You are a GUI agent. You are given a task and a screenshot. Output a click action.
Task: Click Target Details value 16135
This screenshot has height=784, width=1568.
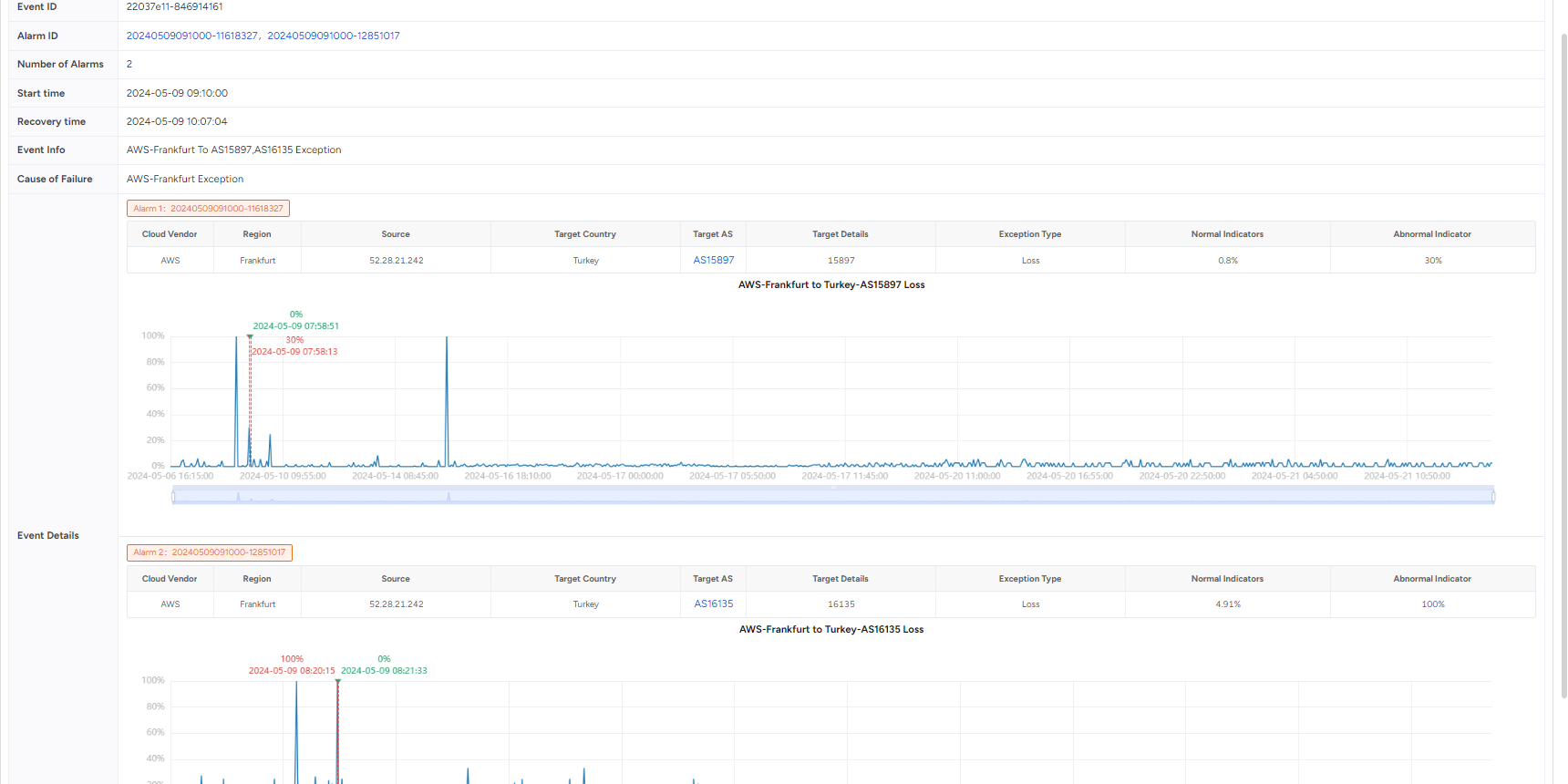(x=841, y=604)
